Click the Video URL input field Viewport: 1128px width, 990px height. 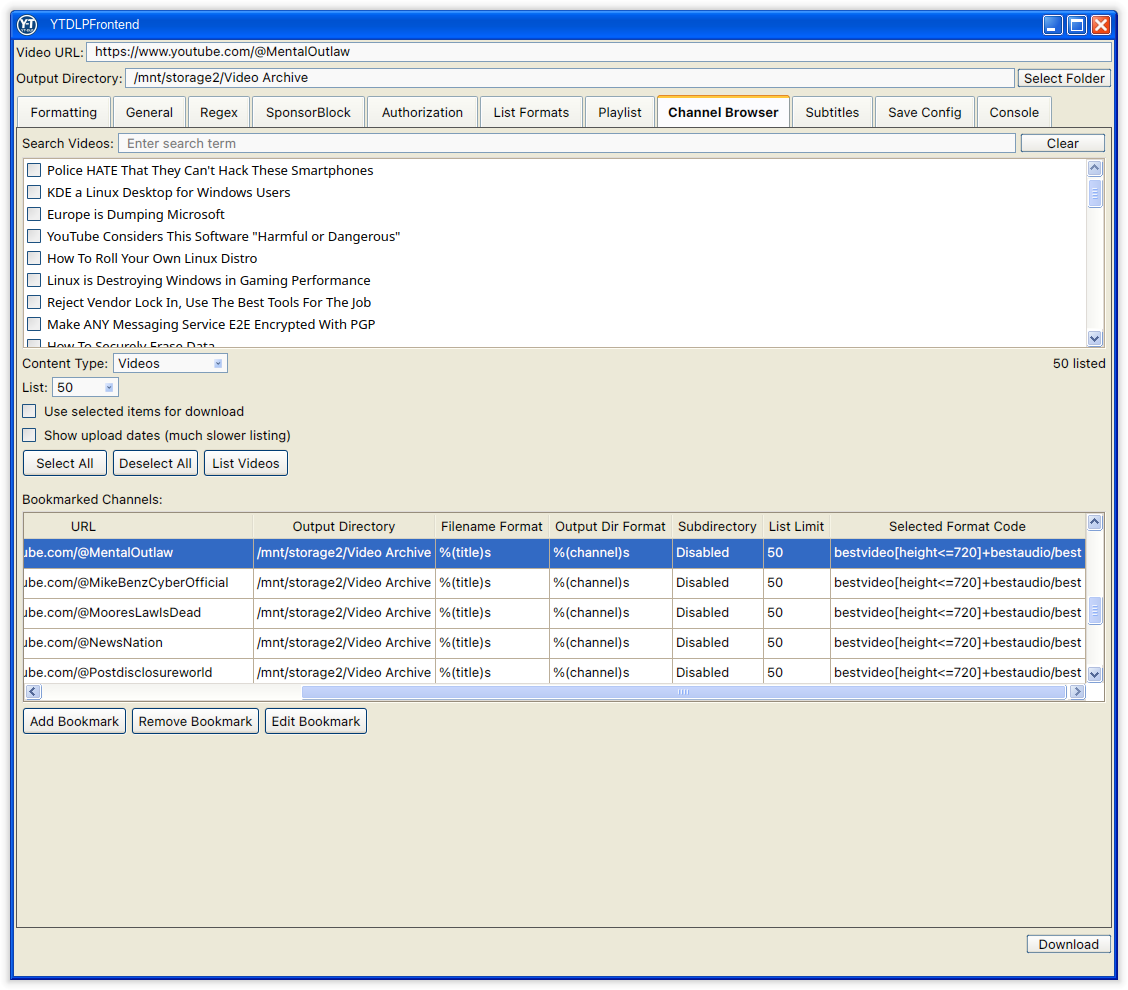599,52
